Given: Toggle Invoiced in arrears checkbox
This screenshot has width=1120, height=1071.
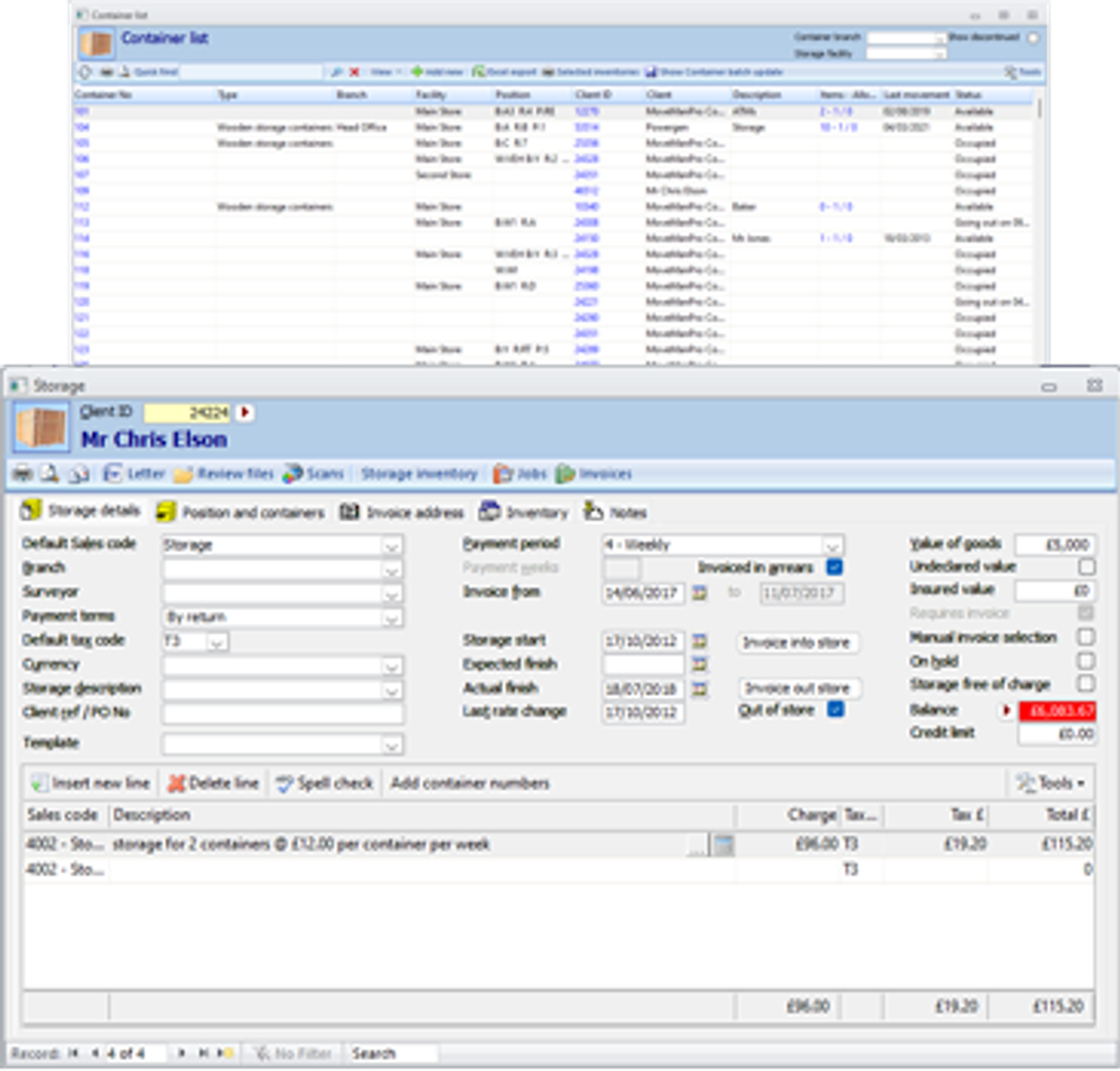Looking at the screenshot, I should pyautogui.click(x=834, y=567).
